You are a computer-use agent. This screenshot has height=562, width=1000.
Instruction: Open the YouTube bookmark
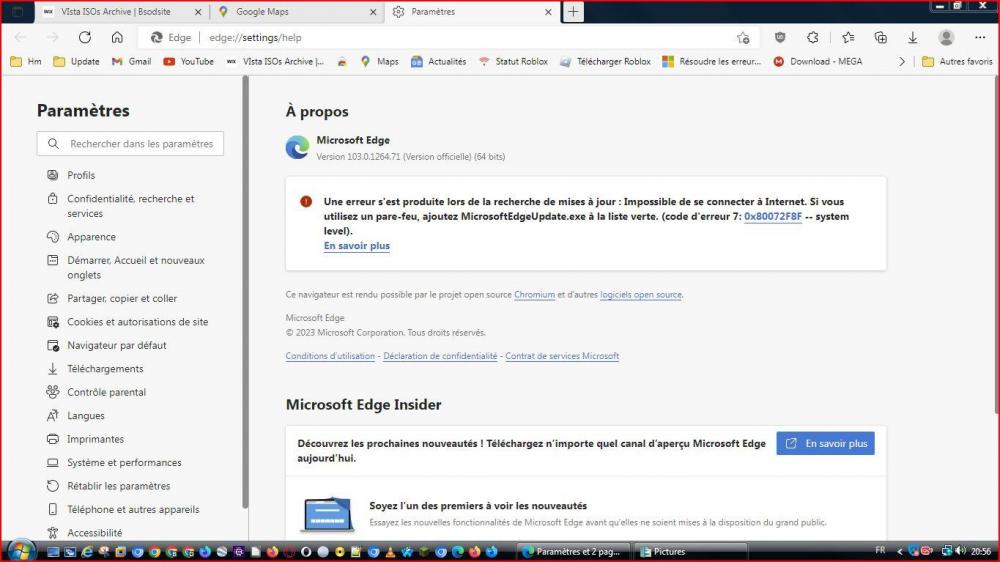pos(188,61)
